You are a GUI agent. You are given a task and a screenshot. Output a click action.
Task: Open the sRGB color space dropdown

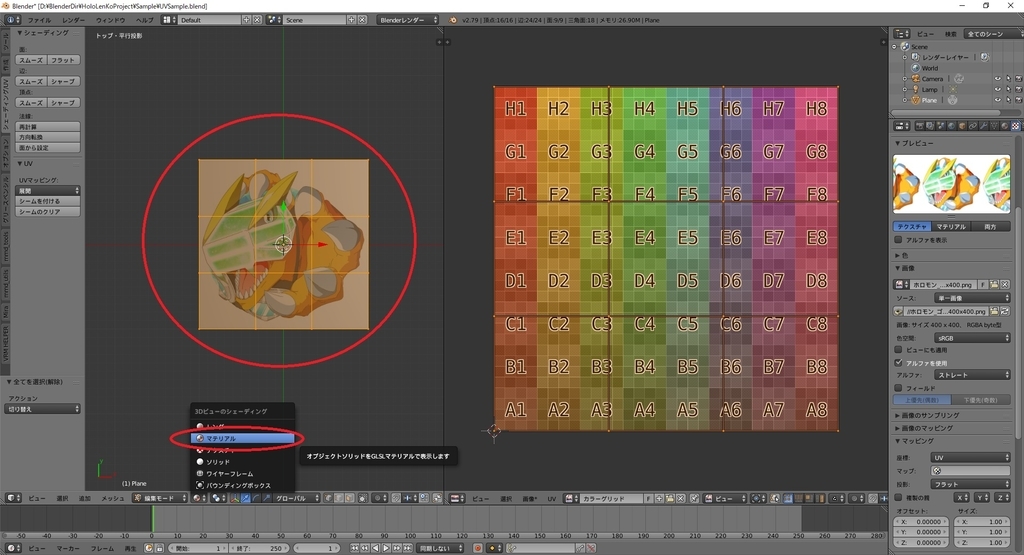(x=972, y=338)
